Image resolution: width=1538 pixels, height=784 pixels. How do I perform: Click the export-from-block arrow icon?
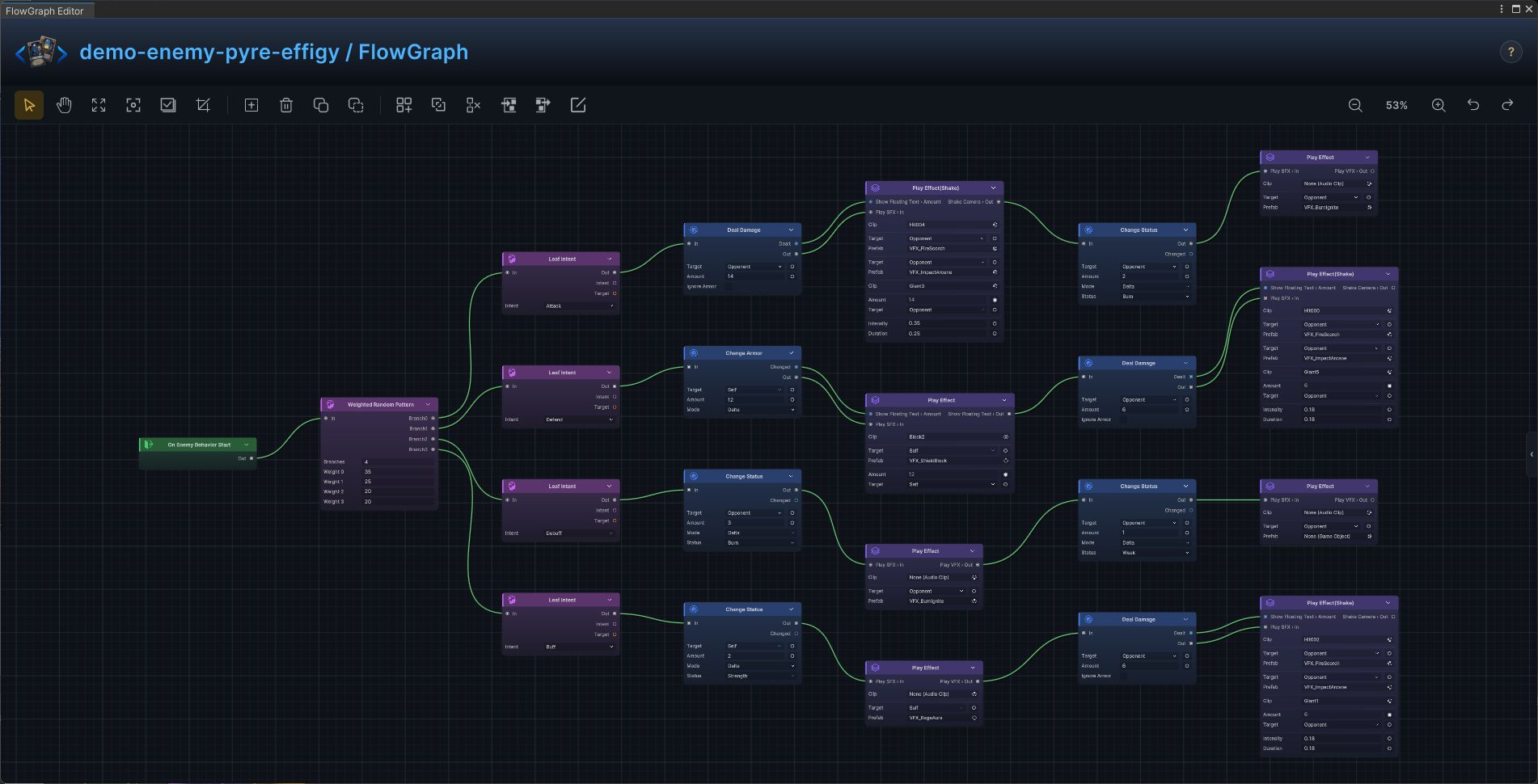[543, 105]
